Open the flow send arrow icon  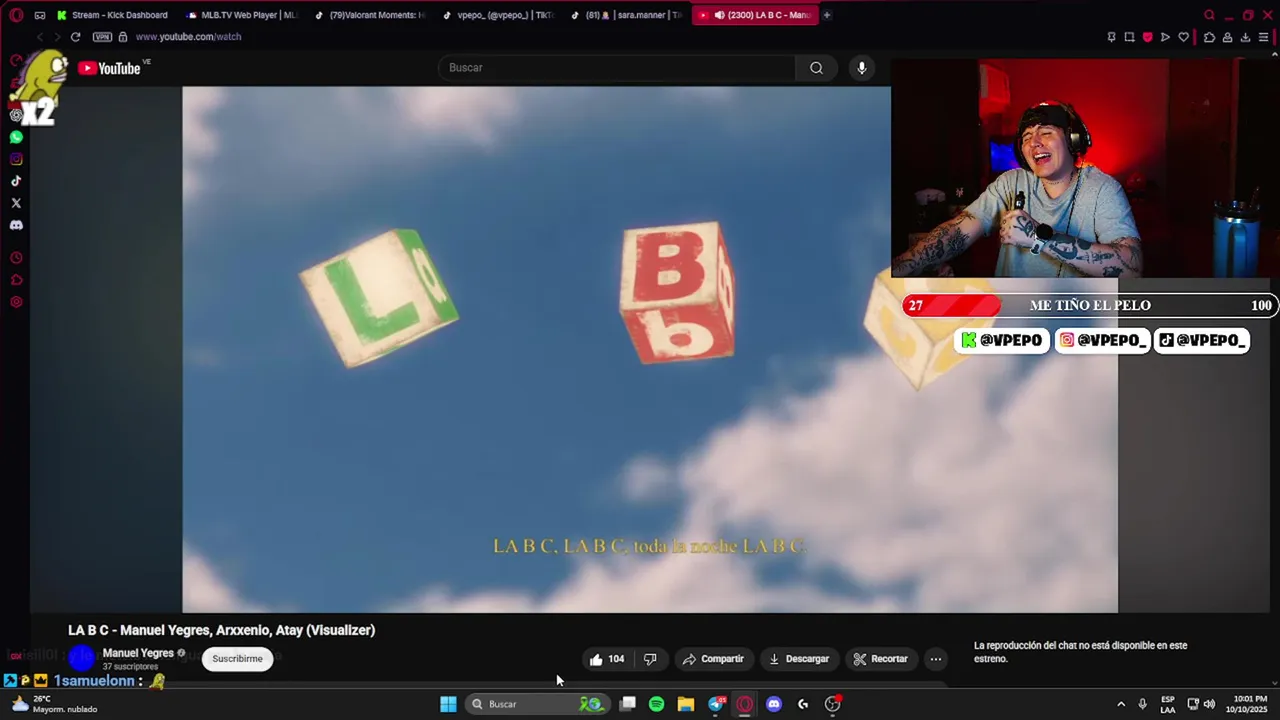tap(1165, 37)
